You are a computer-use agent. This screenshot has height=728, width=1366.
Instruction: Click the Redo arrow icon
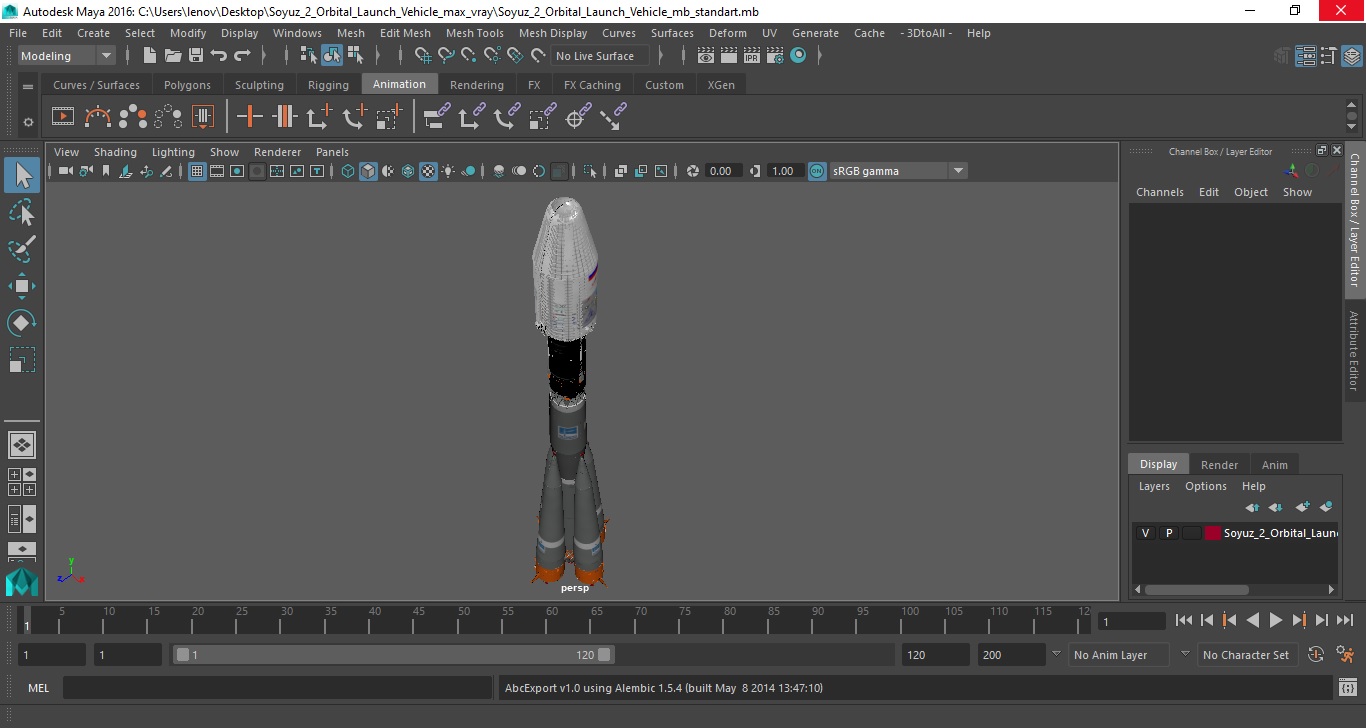242,56
